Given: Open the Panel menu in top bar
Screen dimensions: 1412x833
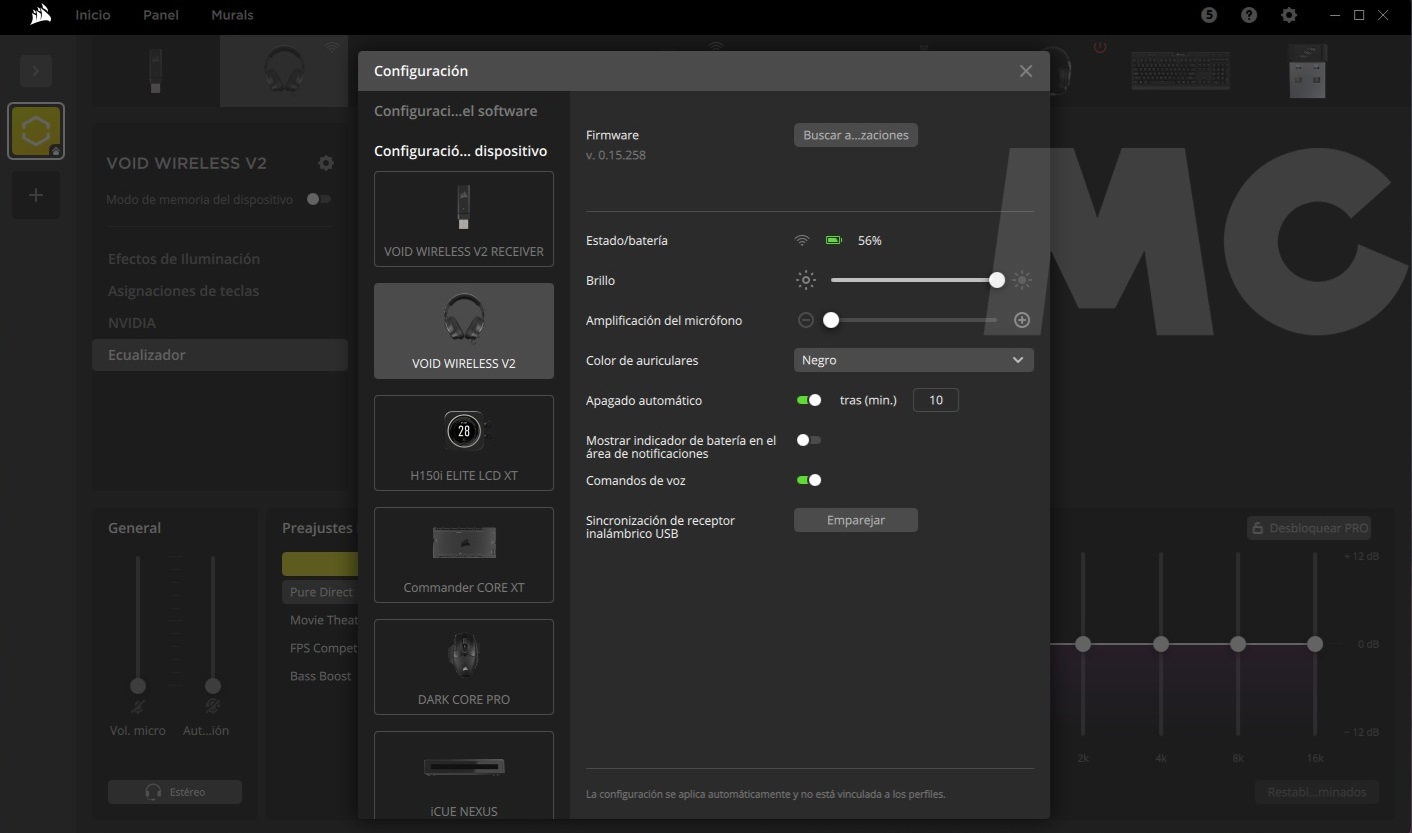Looking at the screenshot, I should [160, 15].
